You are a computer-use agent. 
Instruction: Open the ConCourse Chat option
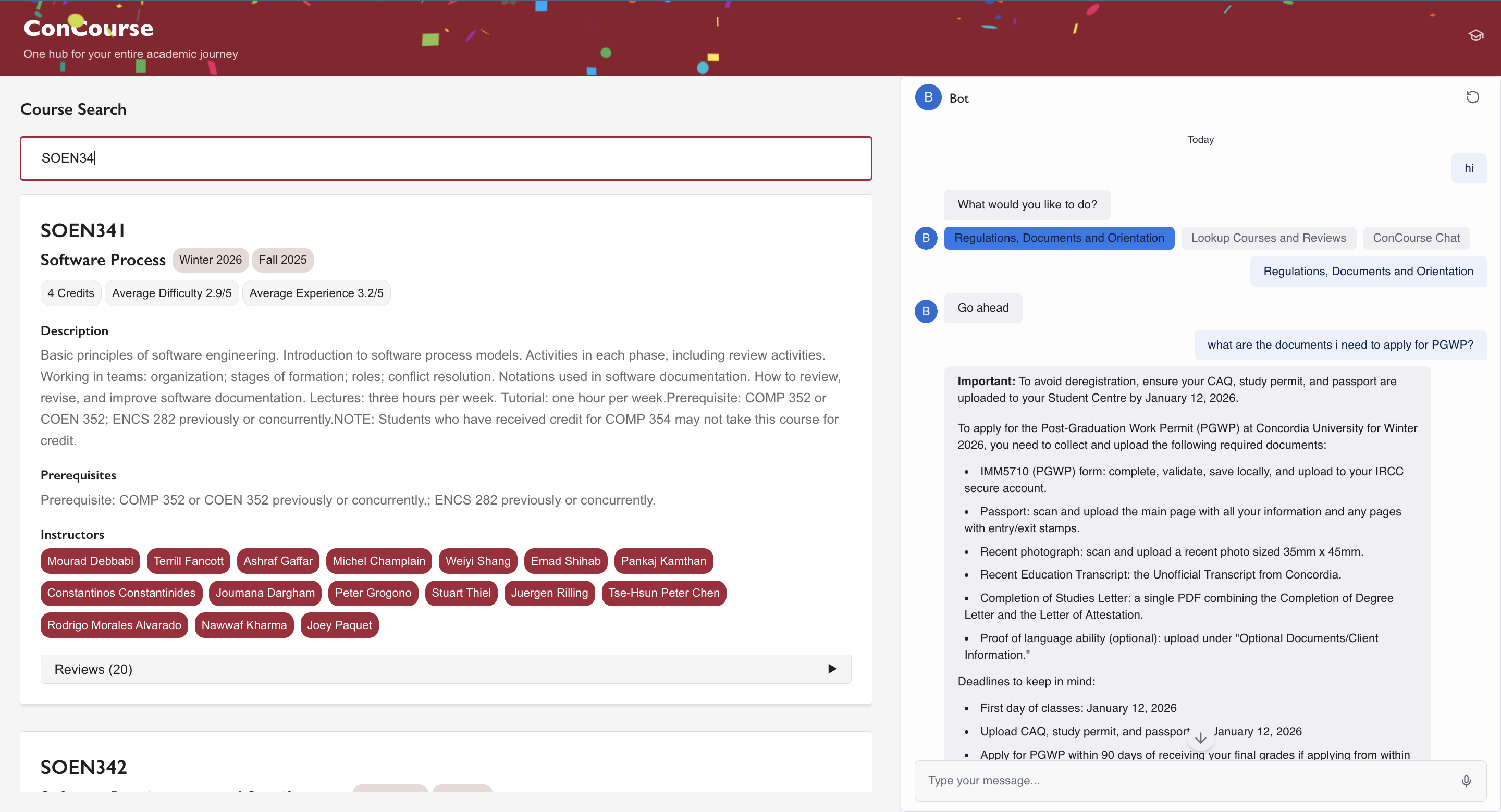(x=1416, y=238)
